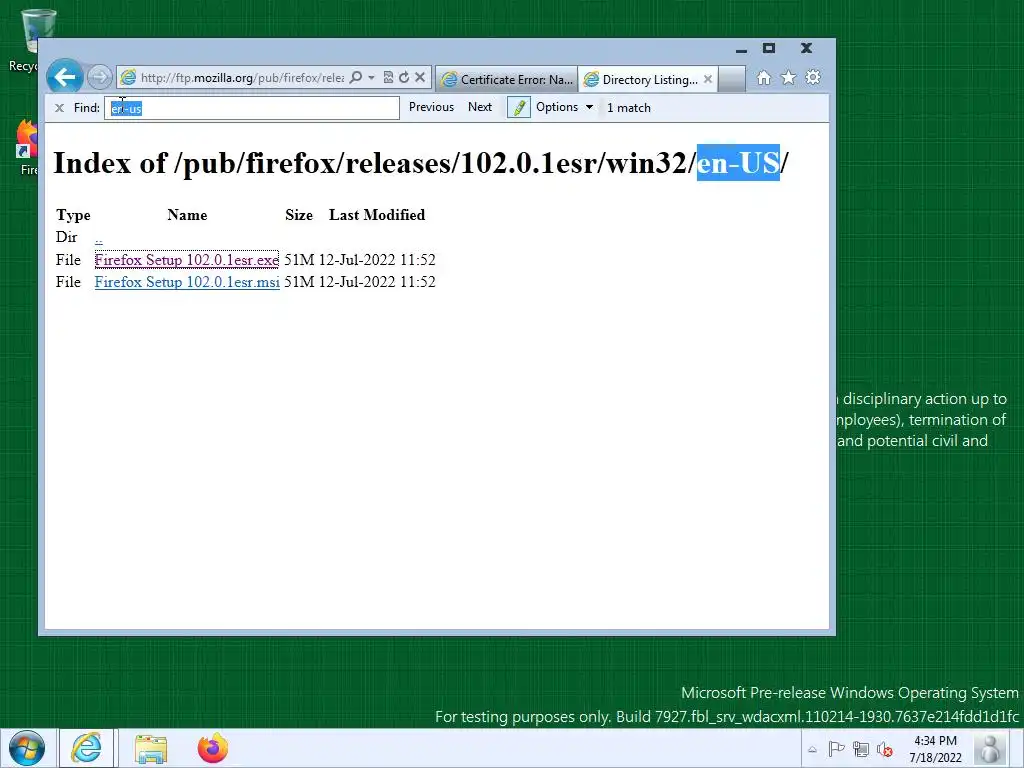The image size is (1024, 768).
Task: Click the 'Last Modified' column header
Action: 377,215
